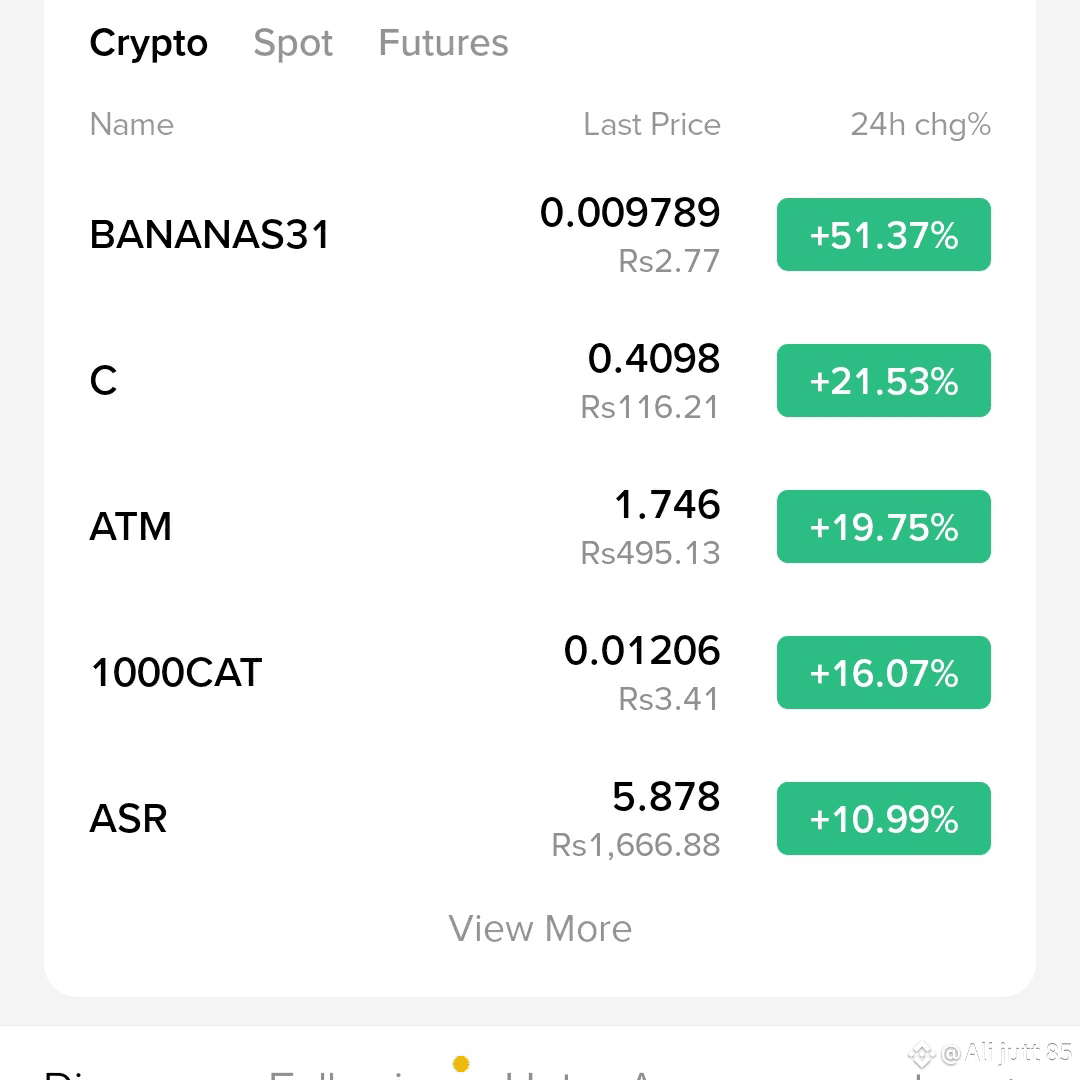Toggle the 24h chg% column header
Image resolution: width=1080 pixels, height=1080 pixels.
(x=920, y=125)
